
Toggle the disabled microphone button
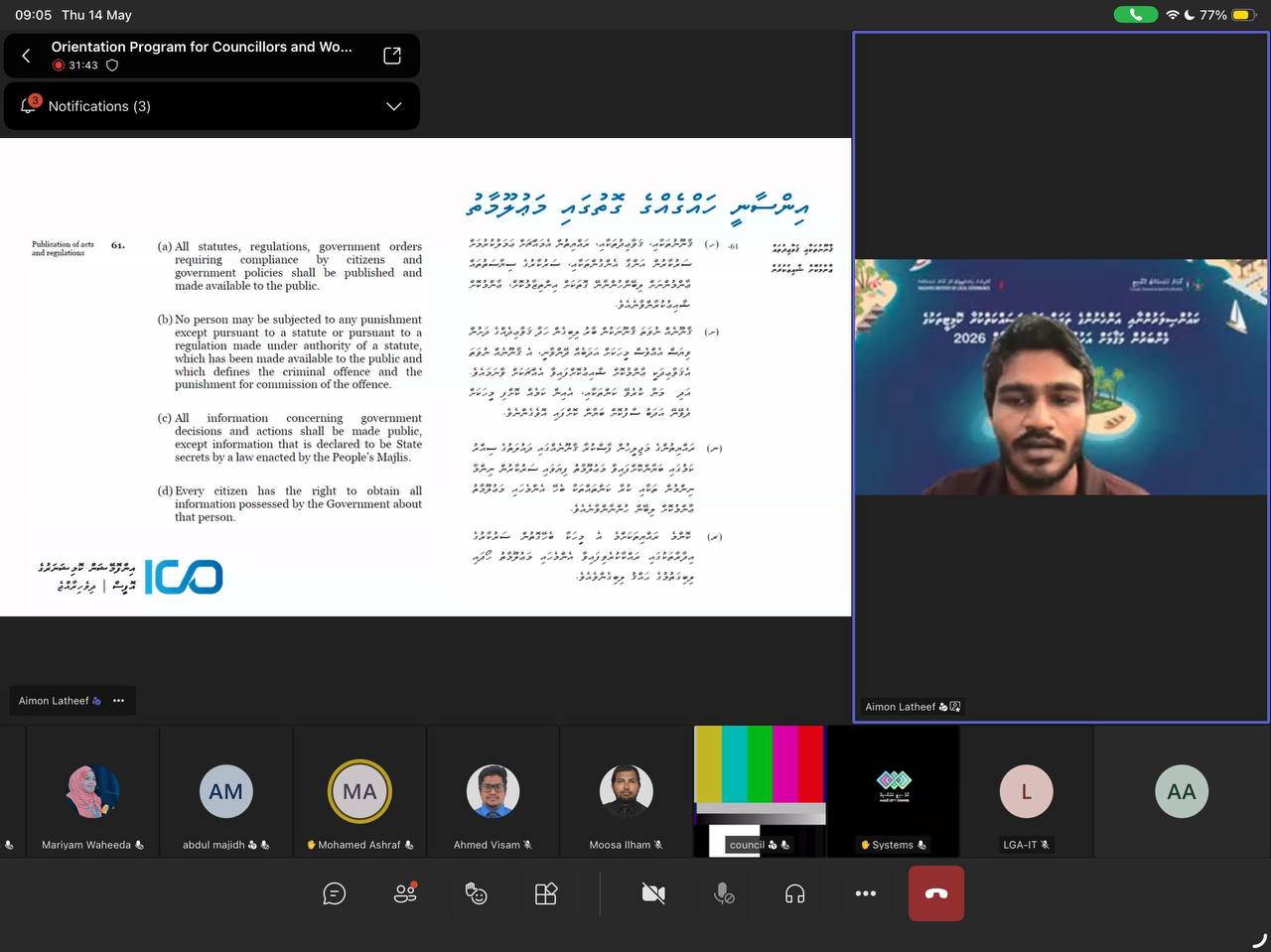(724, 893)
